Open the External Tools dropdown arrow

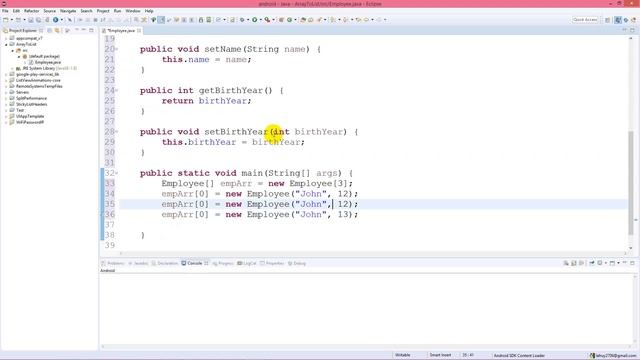(273, 20)
